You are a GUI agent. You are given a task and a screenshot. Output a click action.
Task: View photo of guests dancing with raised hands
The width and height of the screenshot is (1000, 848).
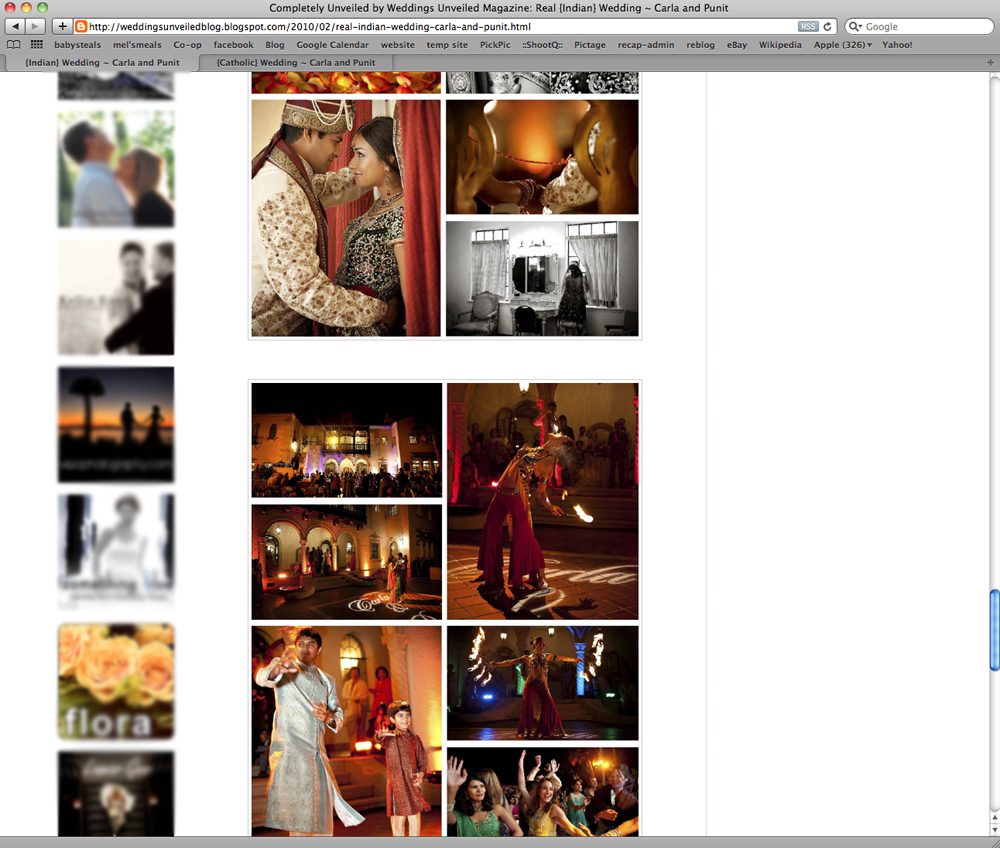click(x=543, y=792)
